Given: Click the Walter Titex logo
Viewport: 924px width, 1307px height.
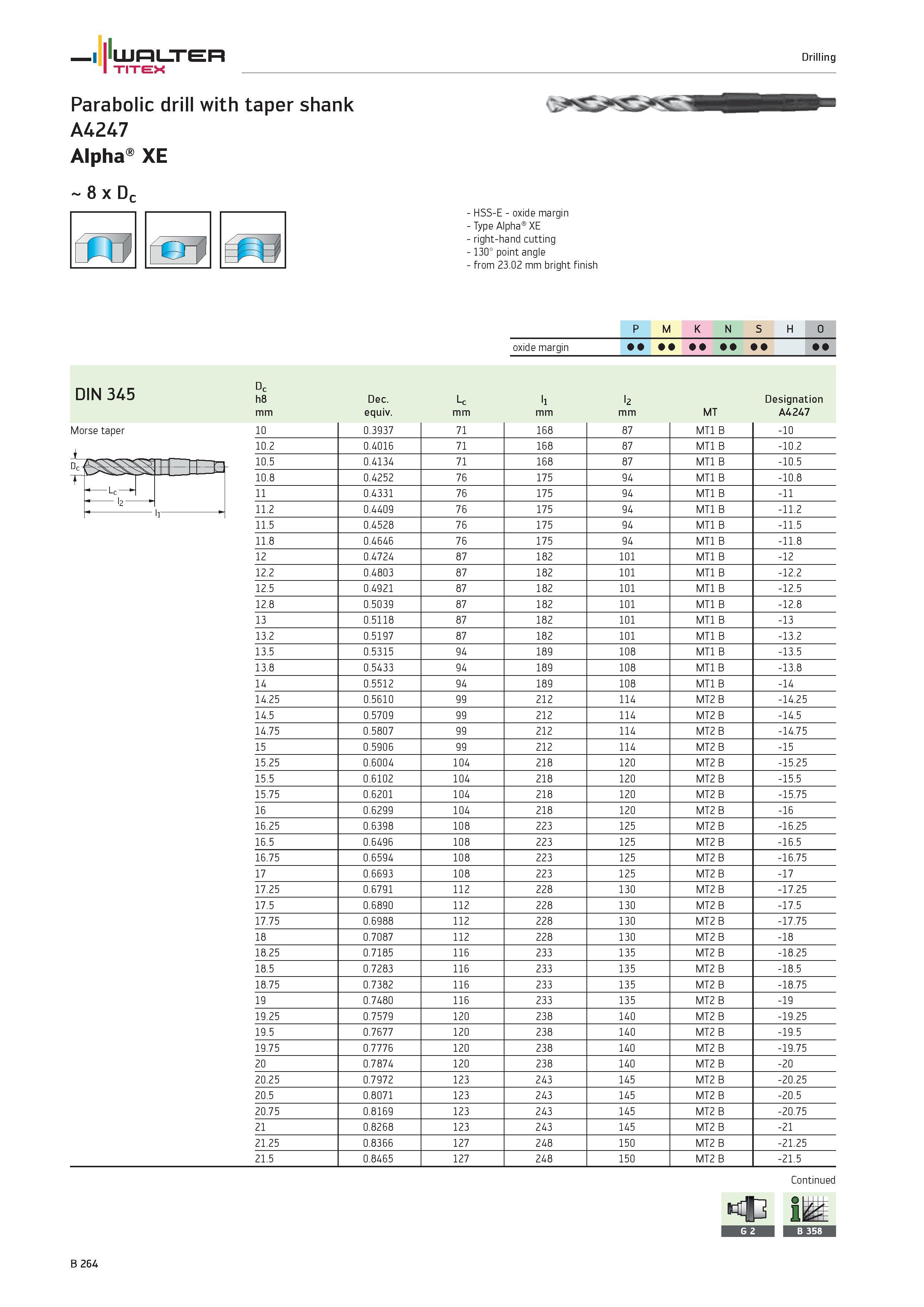Looking at the screenshot, I should [x=148, y=55].
